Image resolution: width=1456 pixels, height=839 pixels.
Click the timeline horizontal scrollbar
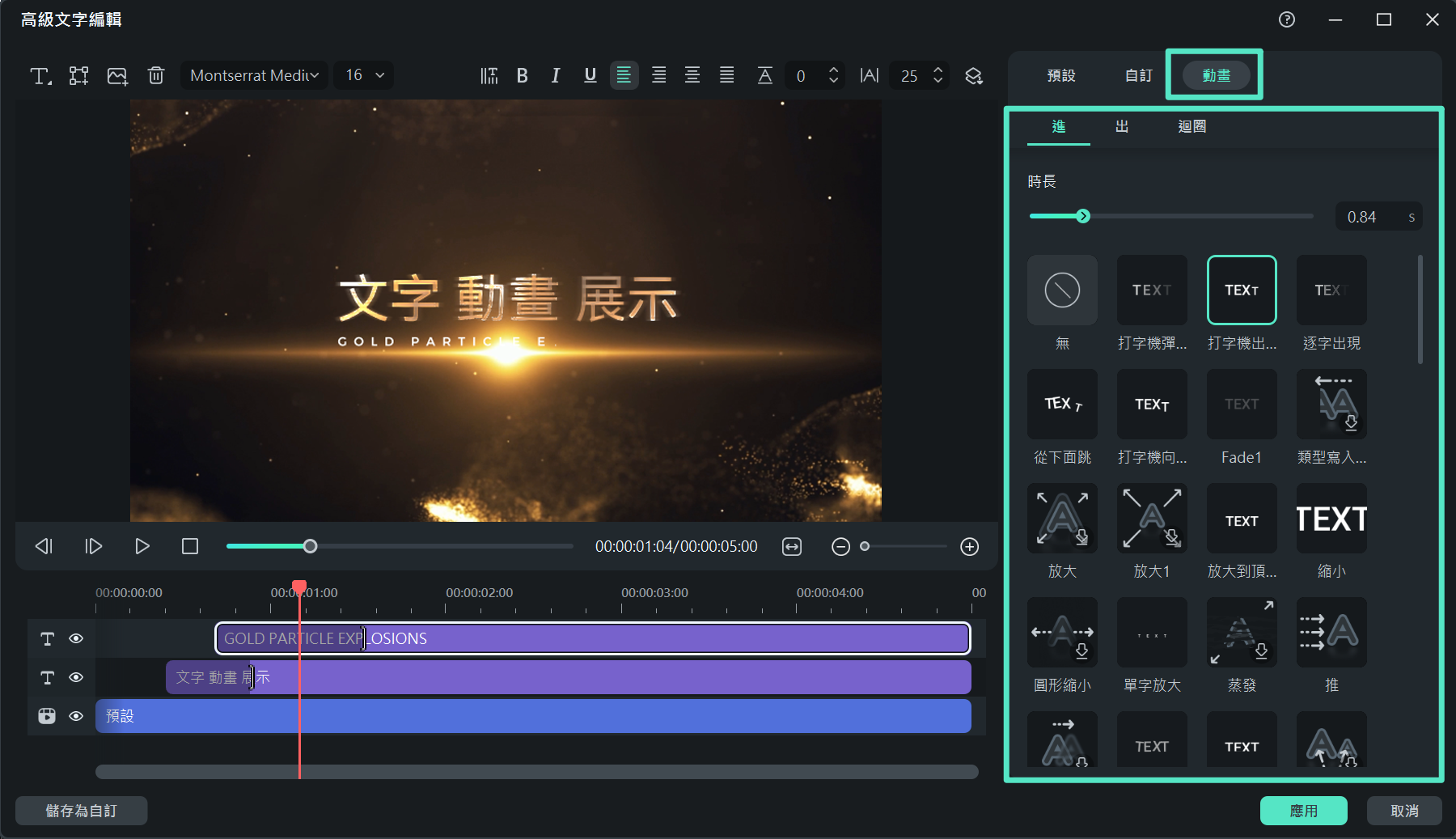(537, 772)
